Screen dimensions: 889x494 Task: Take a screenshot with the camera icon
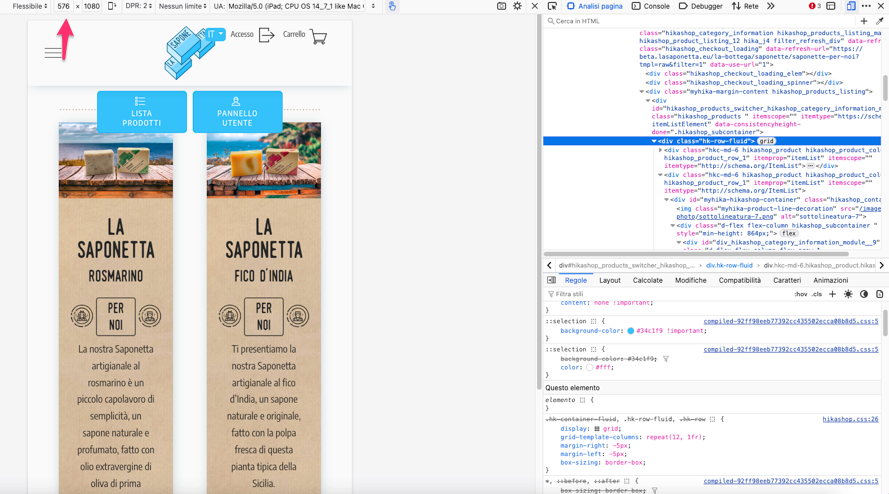tap(501, 6)
